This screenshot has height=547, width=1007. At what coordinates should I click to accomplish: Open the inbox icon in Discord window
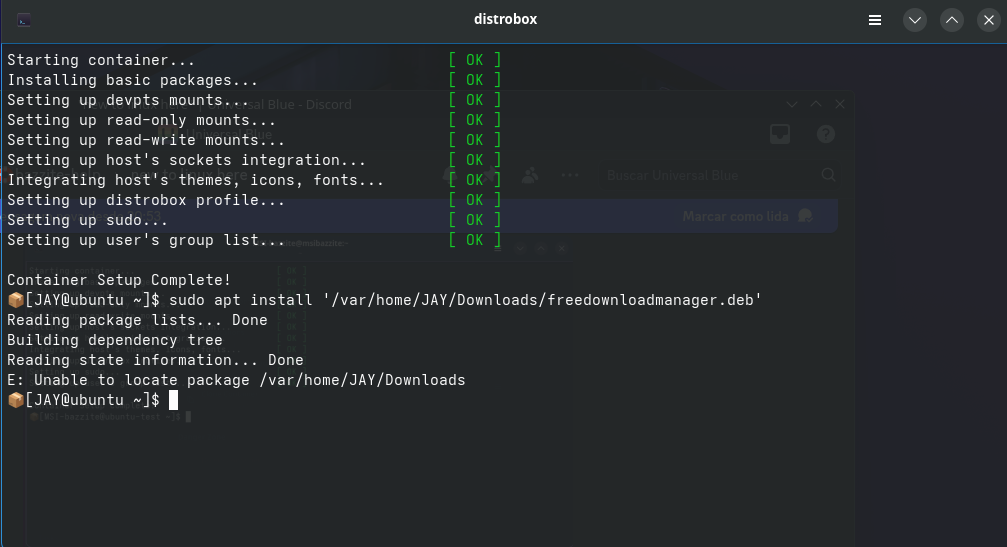point(780,134)
